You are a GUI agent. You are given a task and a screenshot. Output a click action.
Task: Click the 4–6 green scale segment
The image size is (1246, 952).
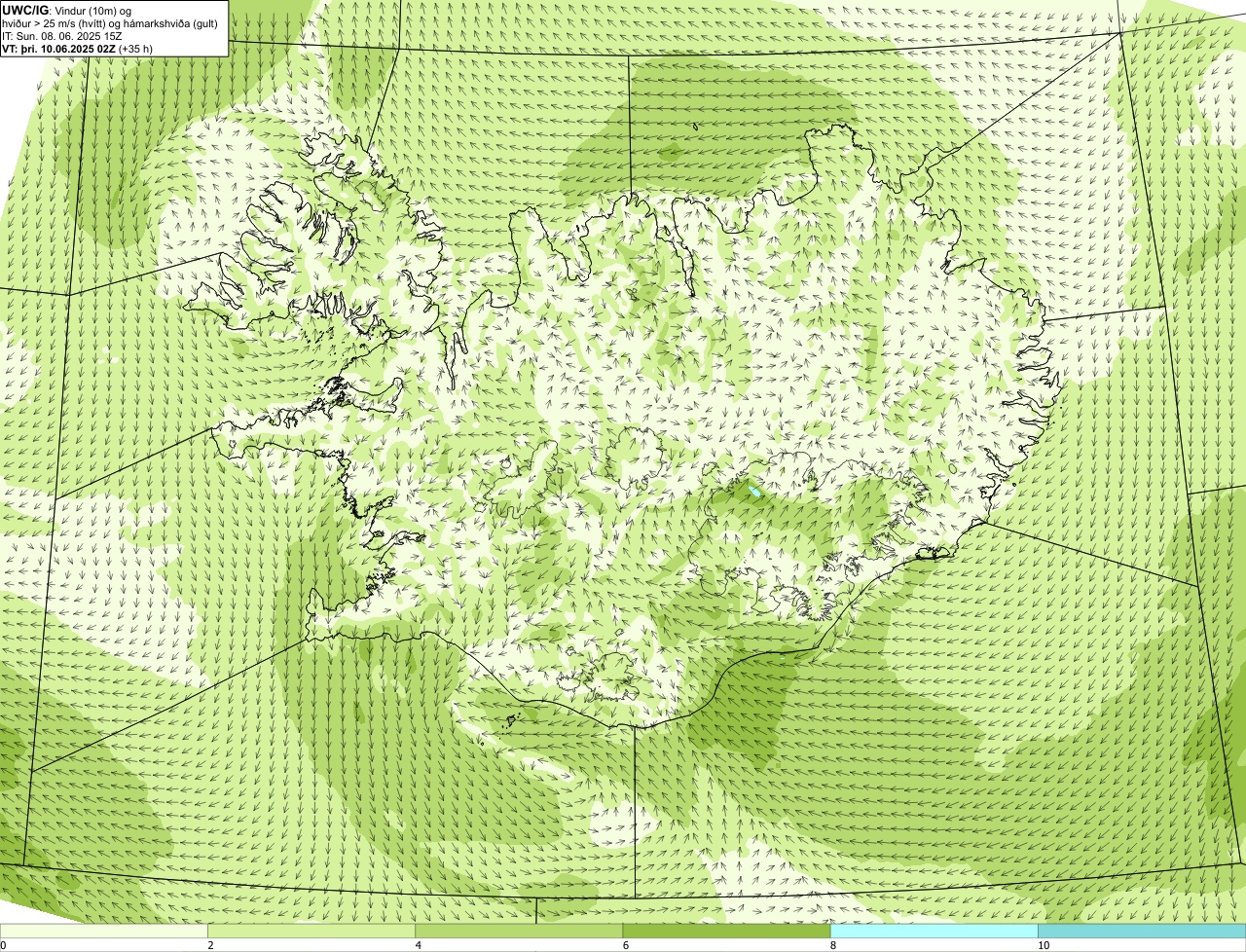click(x=519, y=932)
